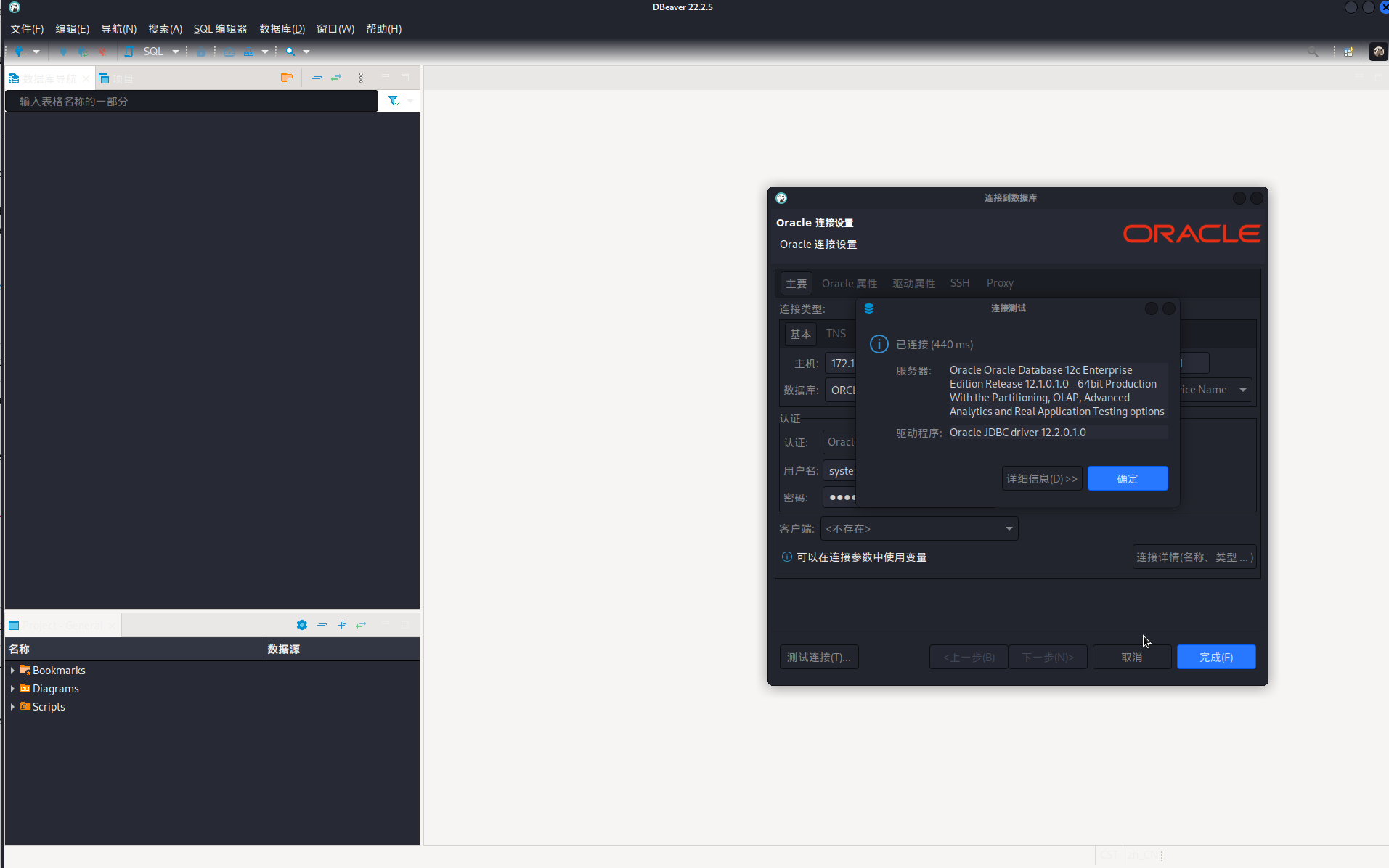Click the open perspective icon at top right

click(x=1349, y=52)
